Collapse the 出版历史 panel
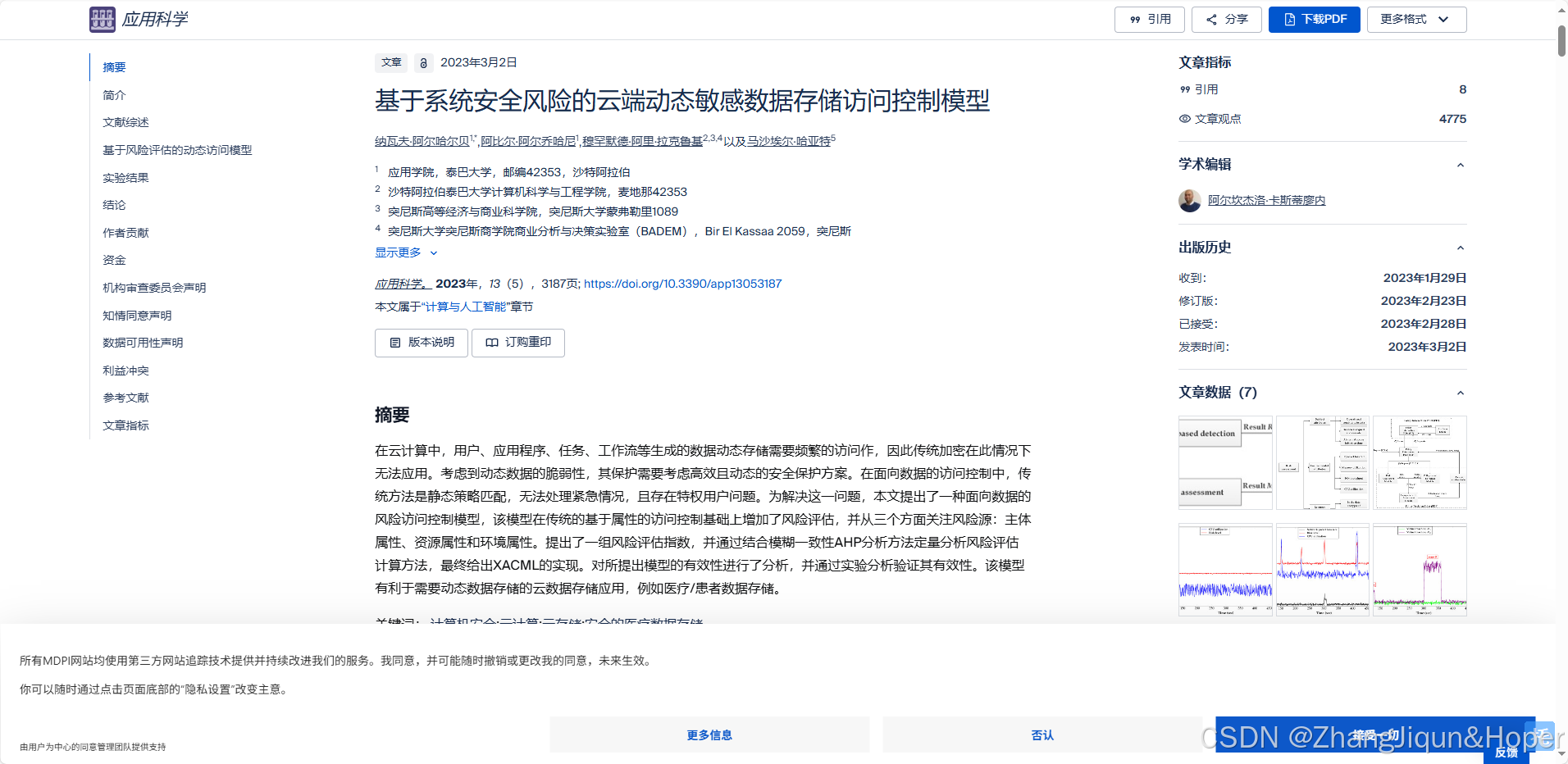Image resolution: width=1568 pixels, height=764 pixels. point(1460,247)
